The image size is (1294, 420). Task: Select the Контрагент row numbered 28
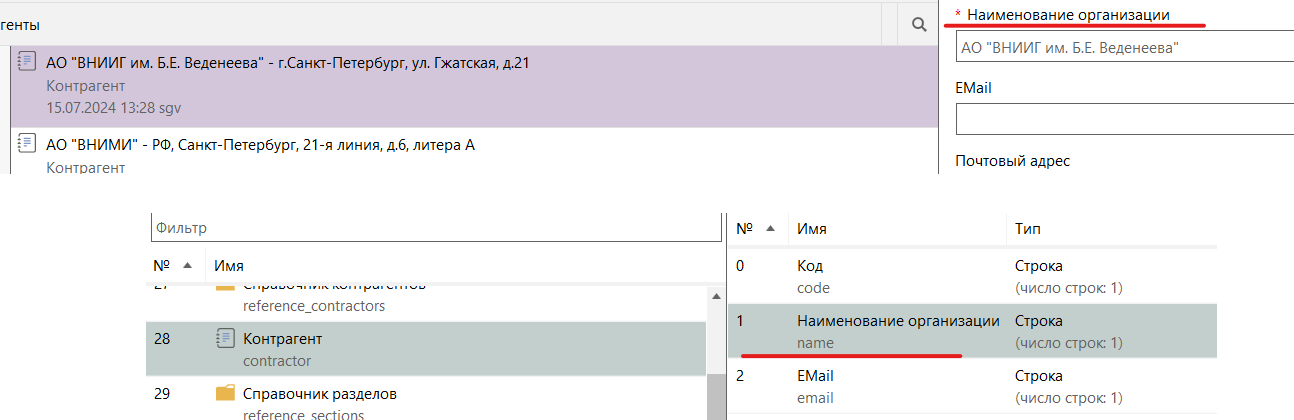(x=426, y=349)
